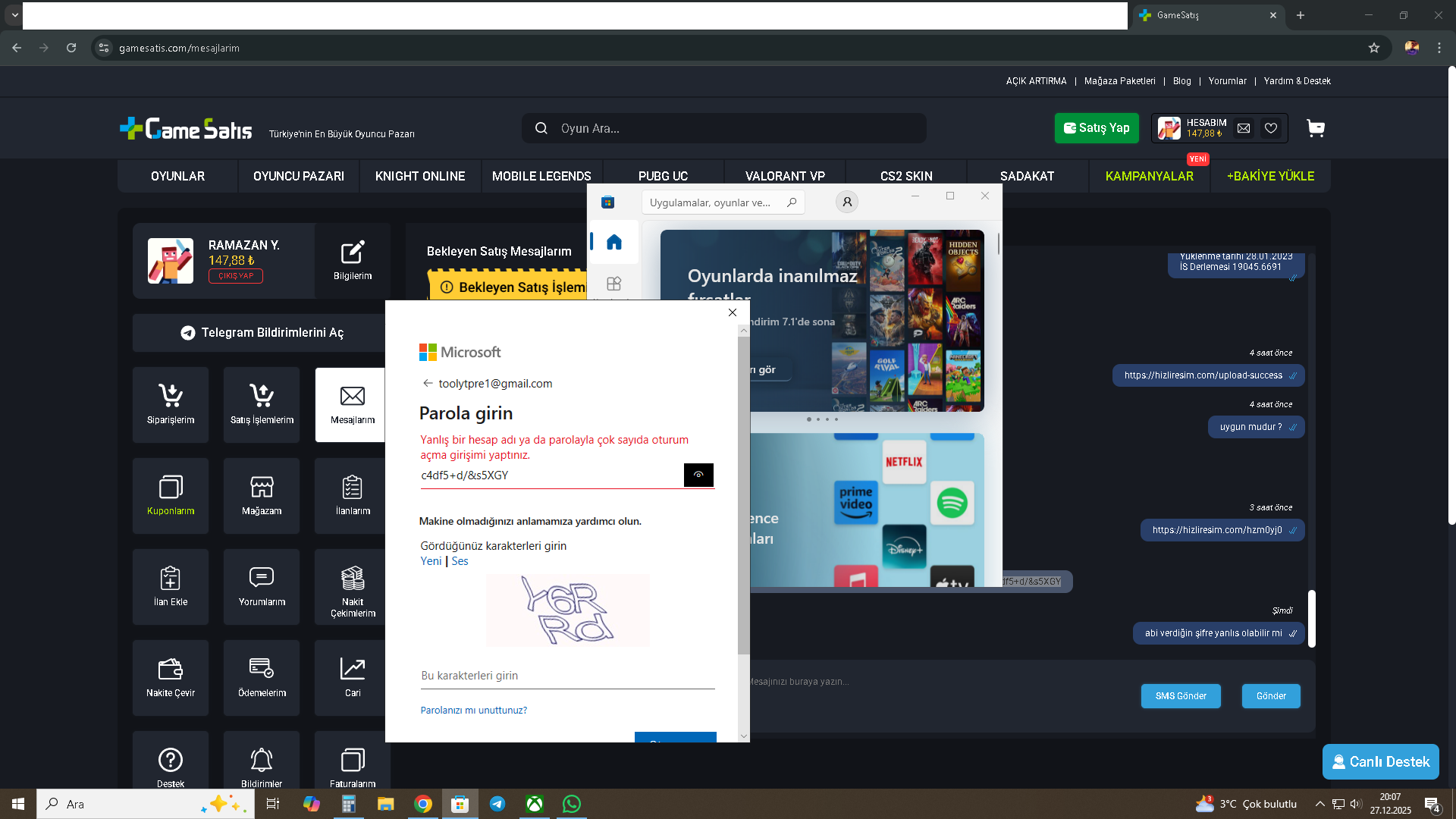The height and width of the screenshot is (819, 1456).
Task: Open SADAKAT menu item
Action: [x=1028, y=176]
